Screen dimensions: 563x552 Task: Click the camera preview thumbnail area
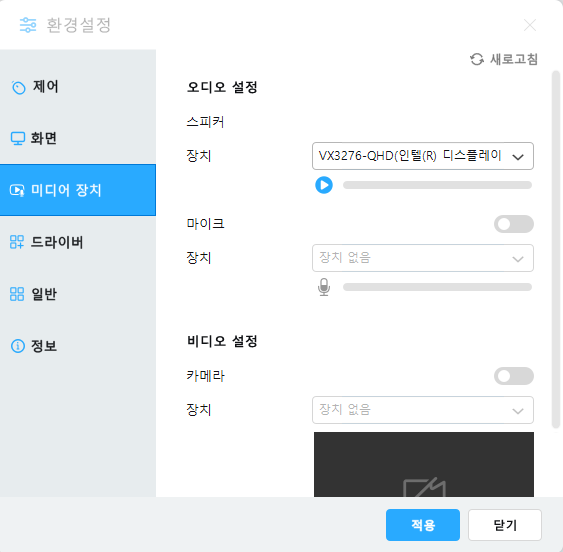coord(424,464)
